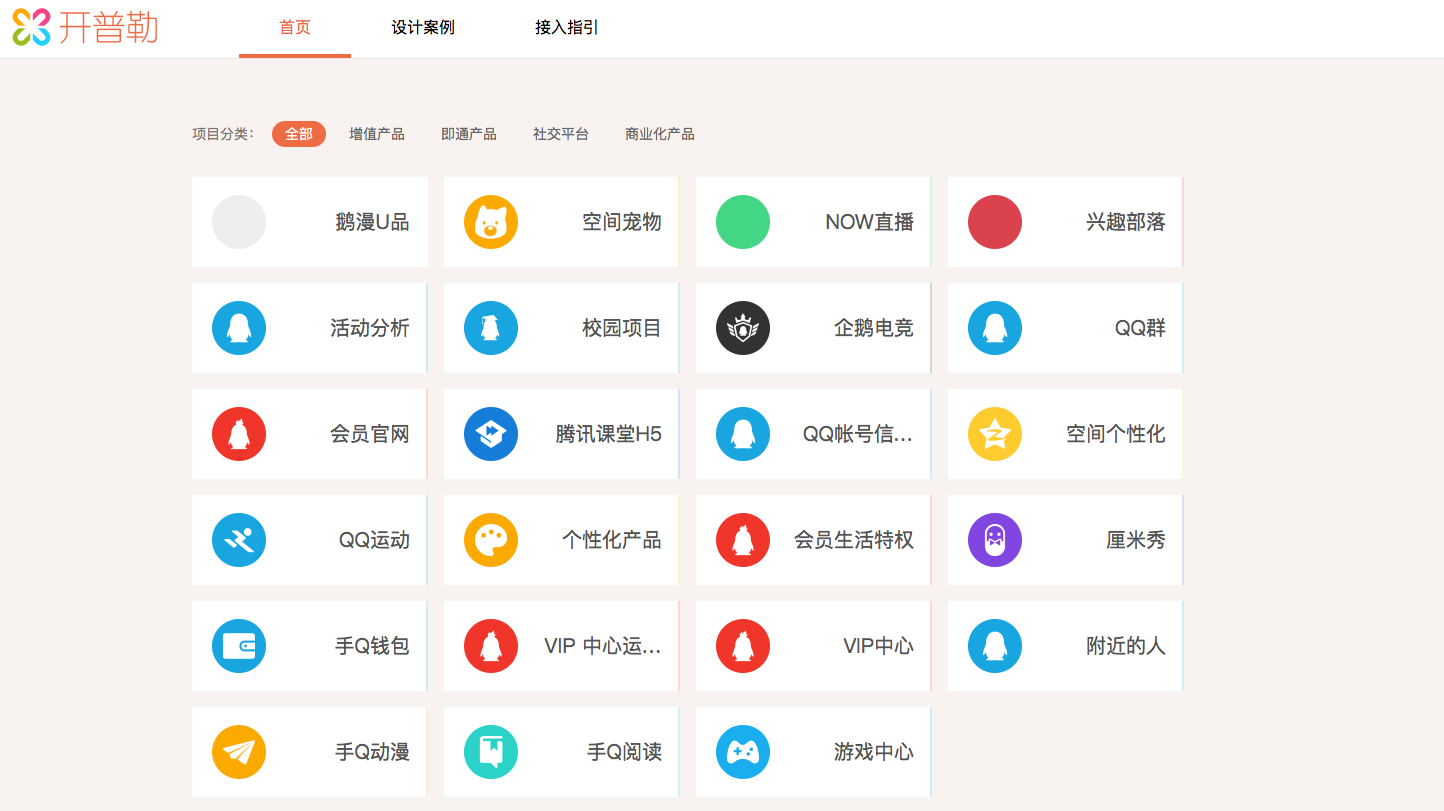Image resolution: width=1444 pixels, height=811 pixels.
Task: Open the 空间个性化 project name
Action: coord(1116,434)
